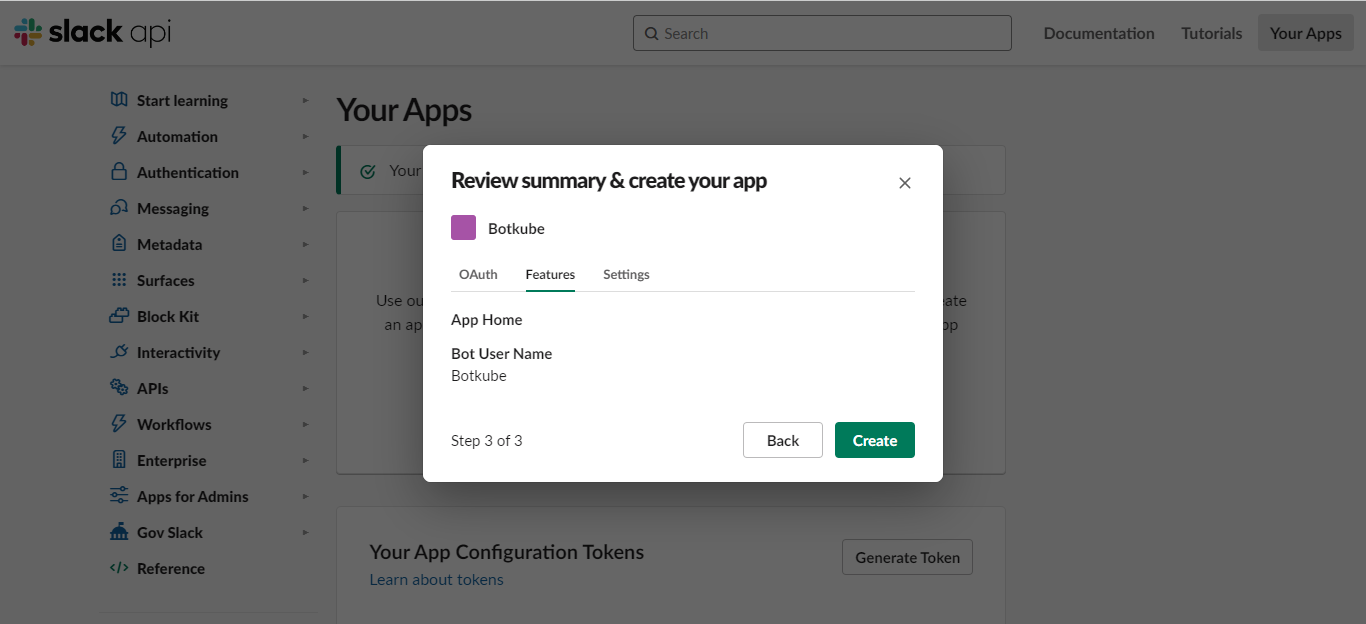The height and width of the screenshot is (624, 1366).
Task: Click the Messaging chat icon
Action: [x=119, y=208]
